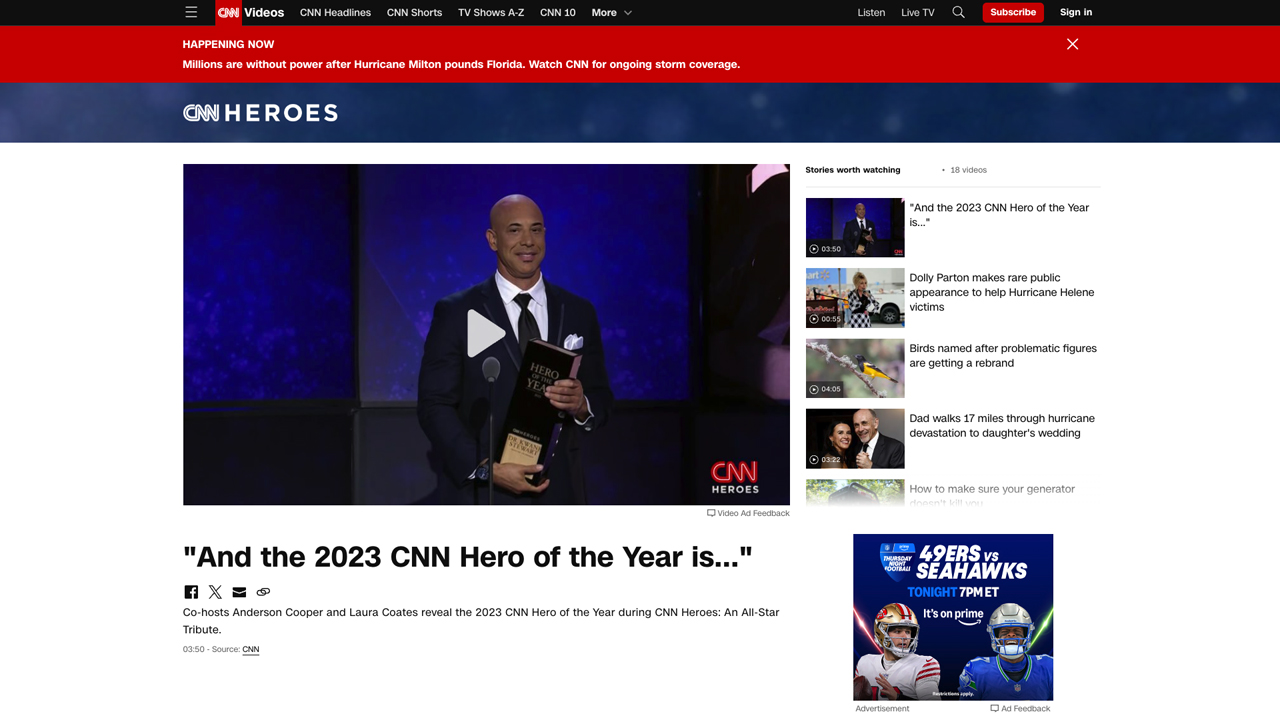Click the red CNN logo in header
The width and height of the screenshot is (1280, 720).
tap(228, 12)
